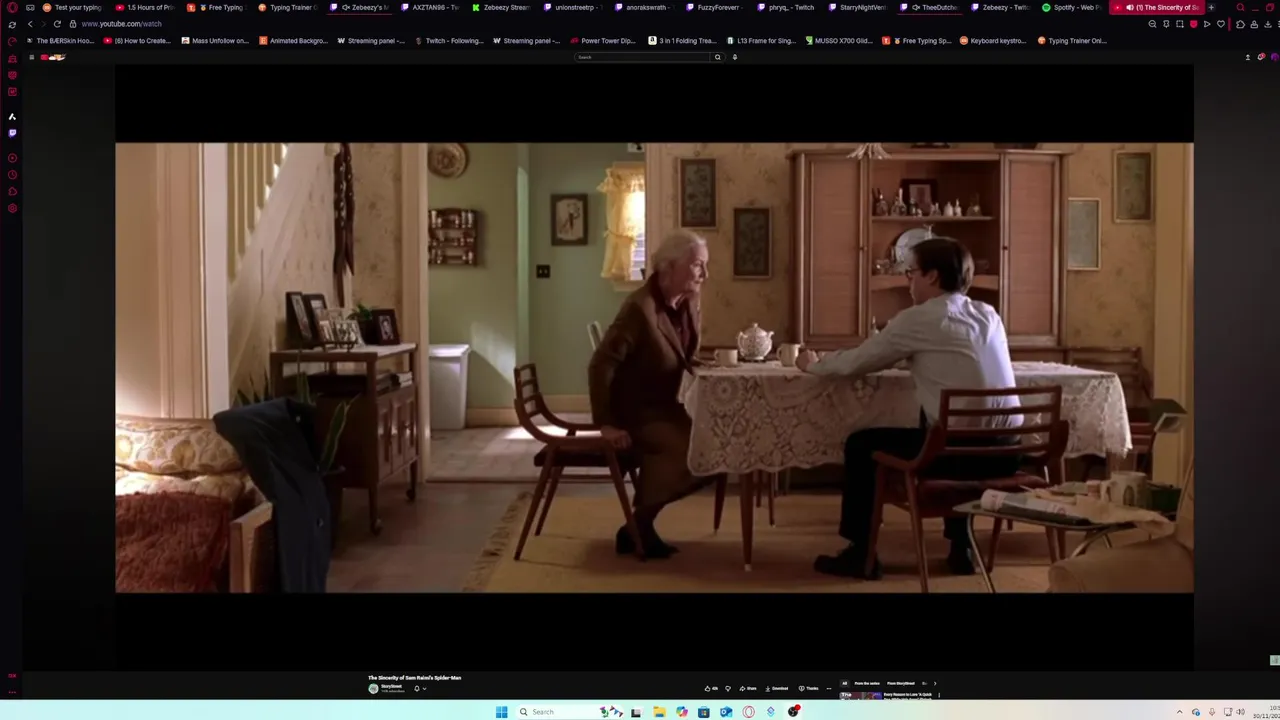Dislike the video with thumbs down
The height and width of the screenshot is (720, 1280).
[x=728, y=689]
